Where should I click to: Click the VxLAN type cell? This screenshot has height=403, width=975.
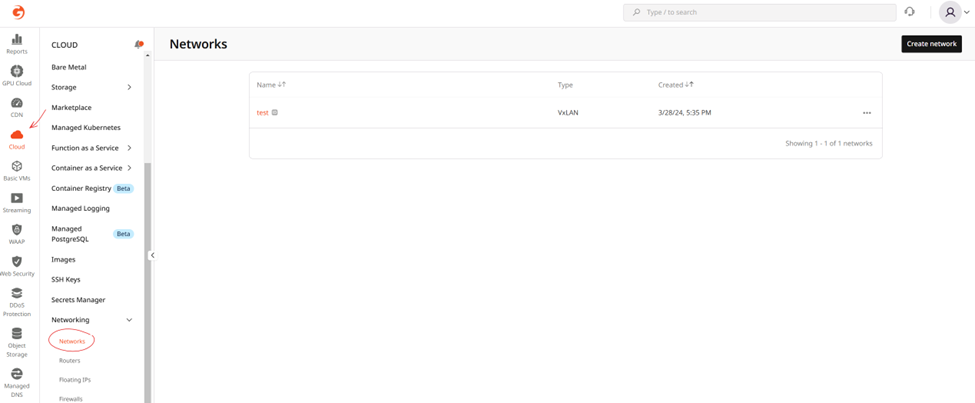[x=567, y=113]
